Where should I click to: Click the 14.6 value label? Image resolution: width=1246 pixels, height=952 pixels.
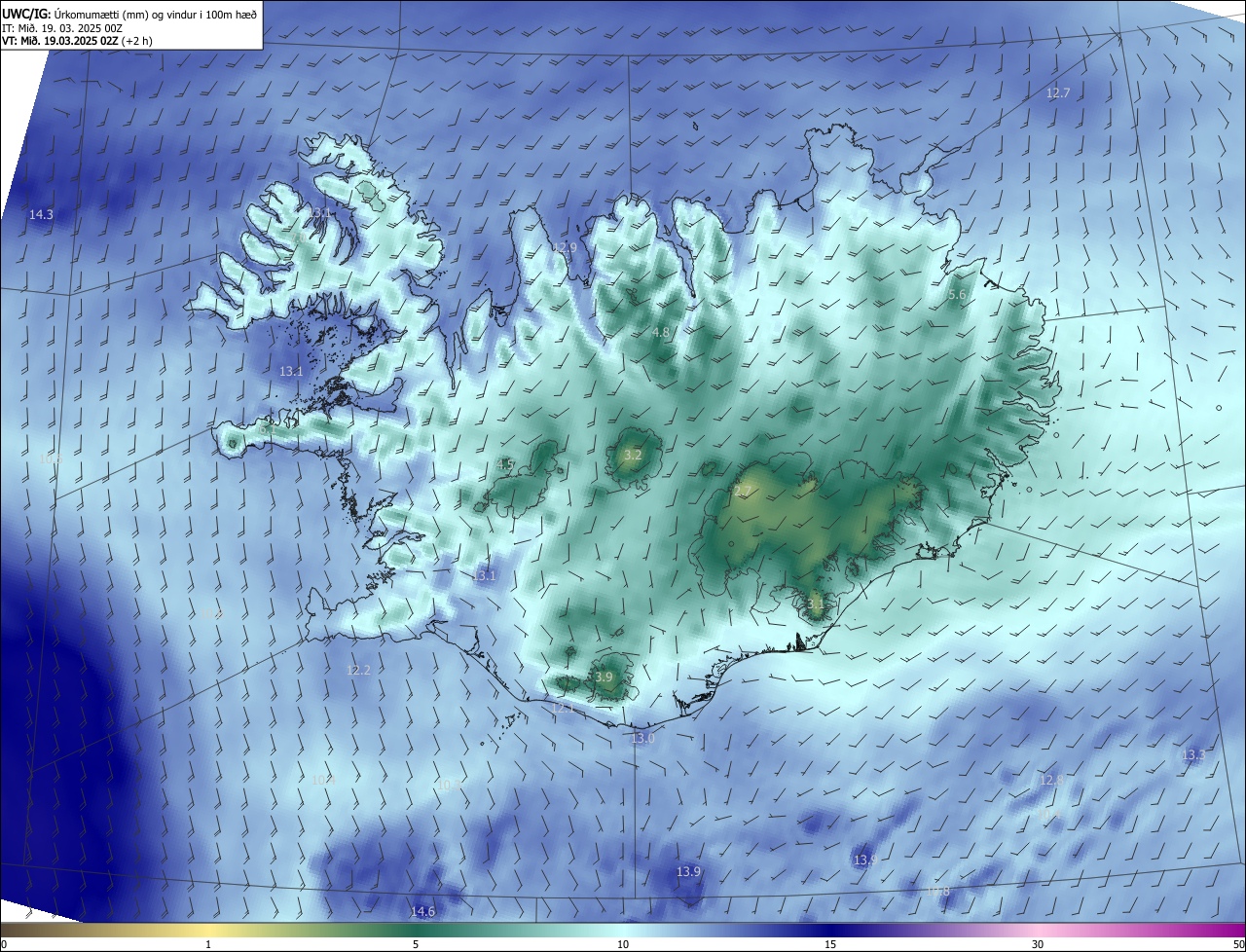tap(422, 911)
